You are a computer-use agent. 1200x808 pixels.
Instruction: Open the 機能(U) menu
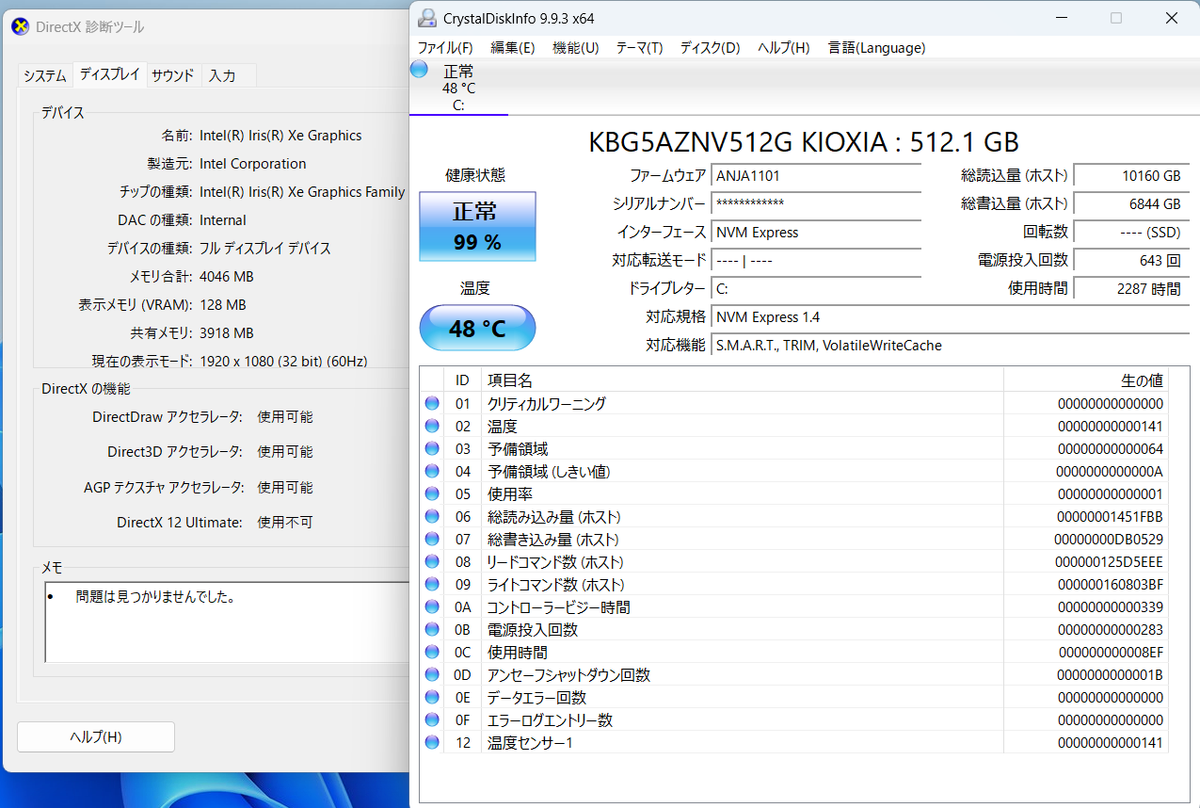(x=576, y=48)
